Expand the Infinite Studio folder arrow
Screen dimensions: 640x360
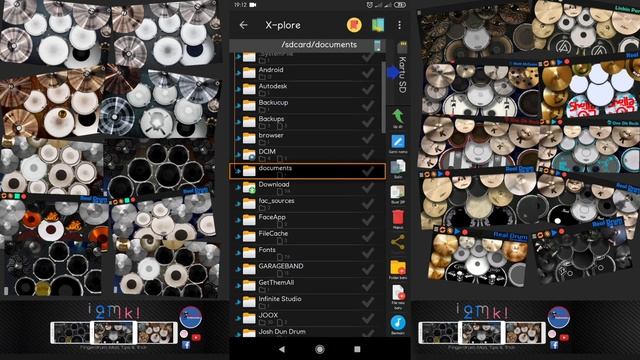coord(238,302)
